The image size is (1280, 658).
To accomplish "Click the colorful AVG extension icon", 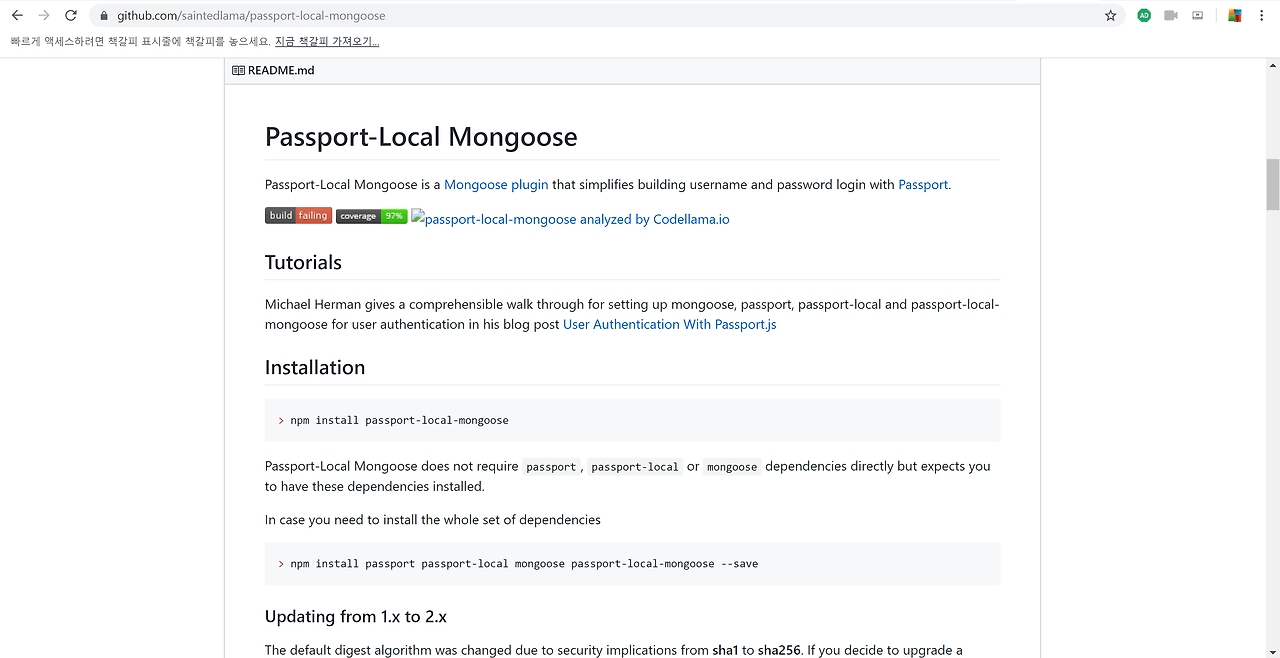I will pos(1235,15).
